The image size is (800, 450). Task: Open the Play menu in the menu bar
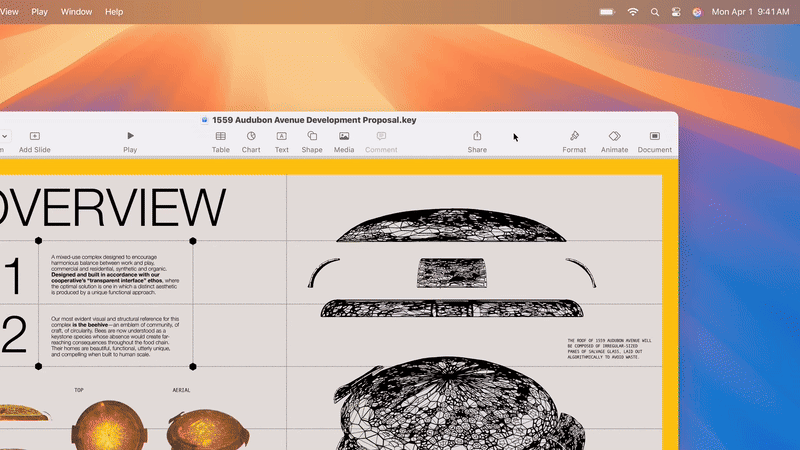[39, 12]
